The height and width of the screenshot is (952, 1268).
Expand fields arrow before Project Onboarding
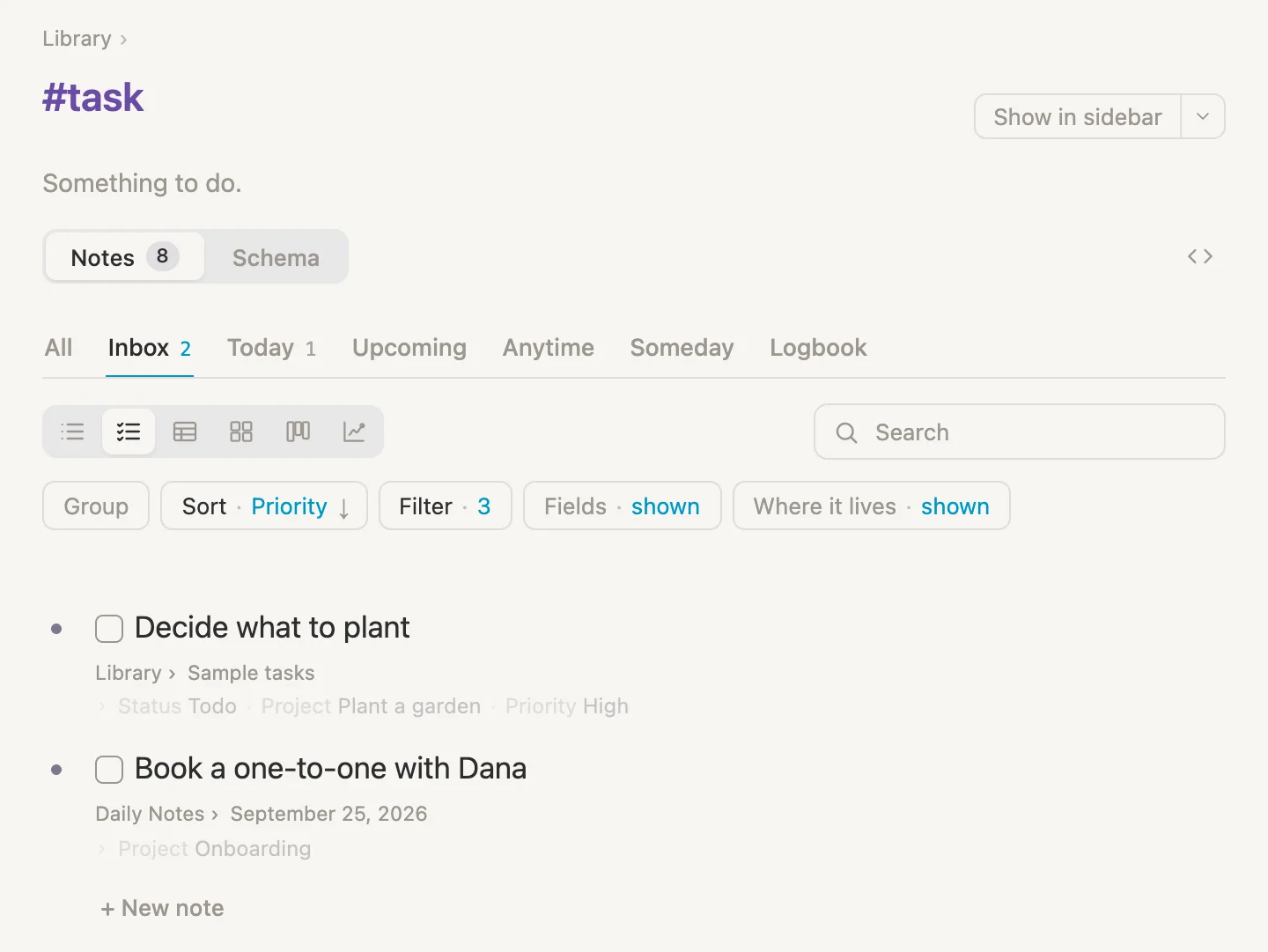point(102,849)
